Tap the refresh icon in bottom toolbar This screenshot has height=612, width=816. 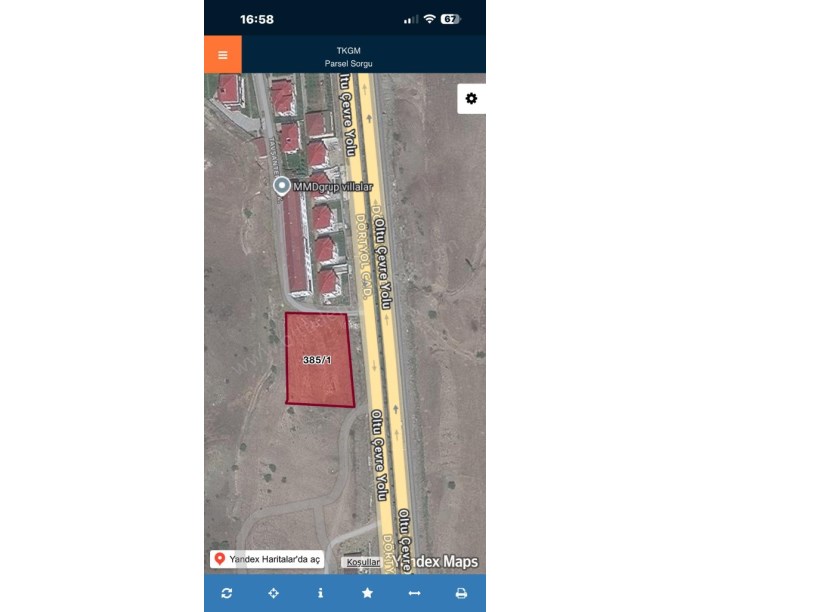(x=227, y=593)
